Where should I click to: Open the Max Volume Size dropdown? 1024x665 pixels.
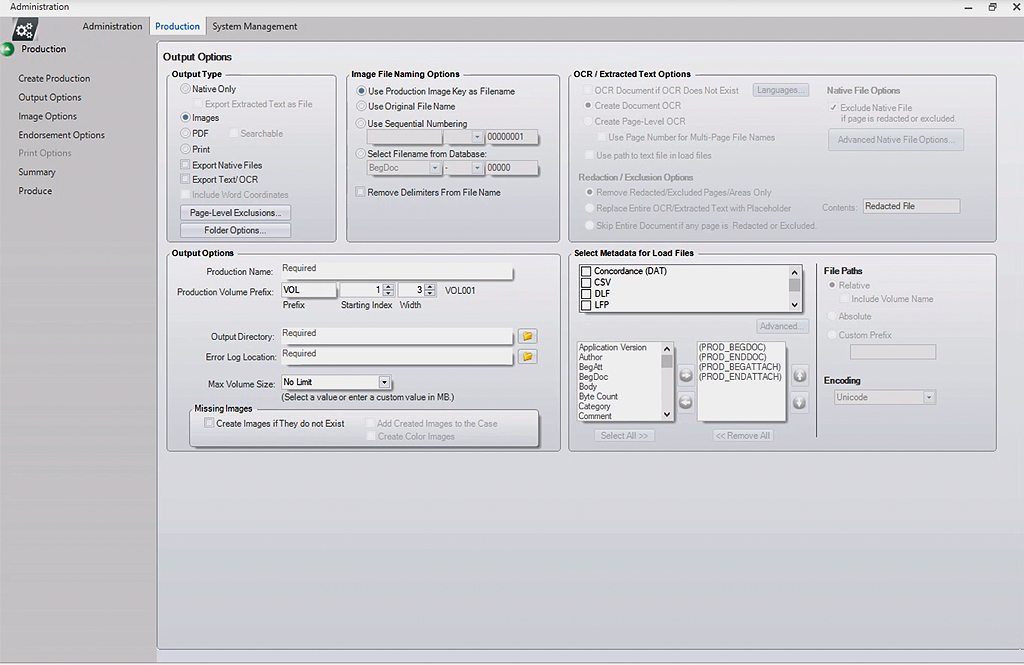(384, 382)
